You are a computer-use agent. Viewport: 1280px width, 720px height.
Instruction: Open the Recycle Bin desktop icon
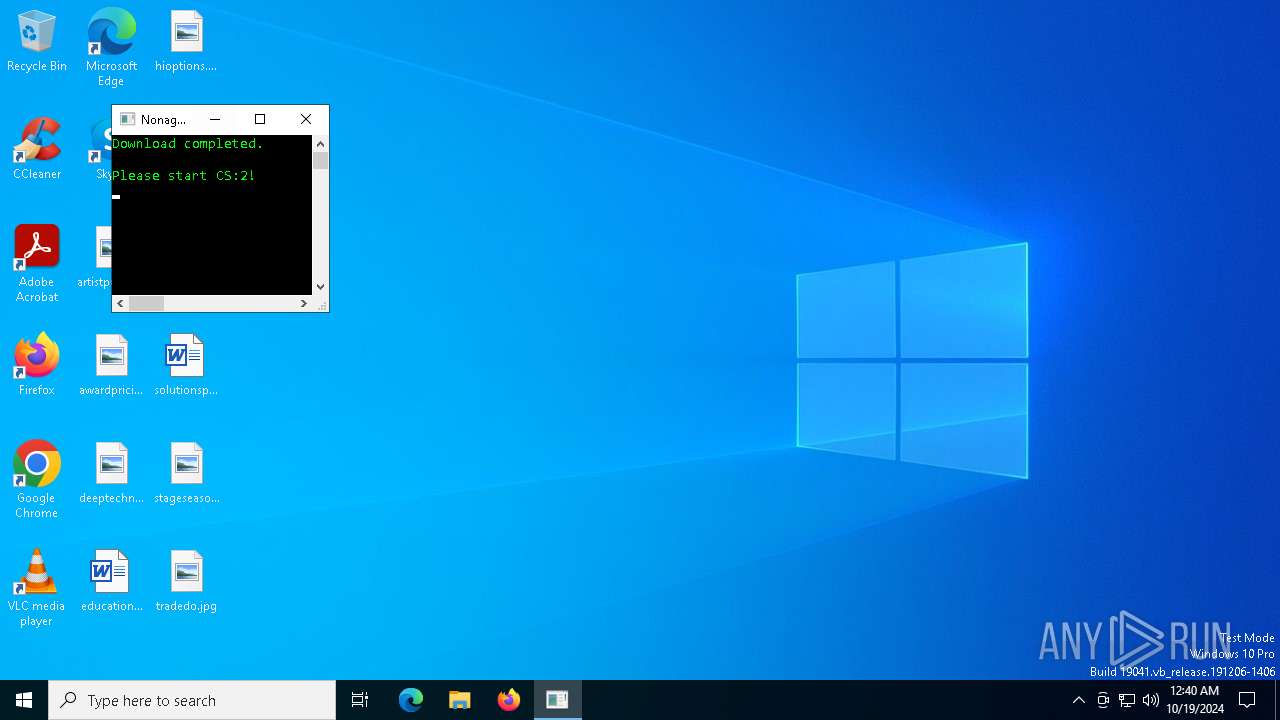[x=37, y=42]
